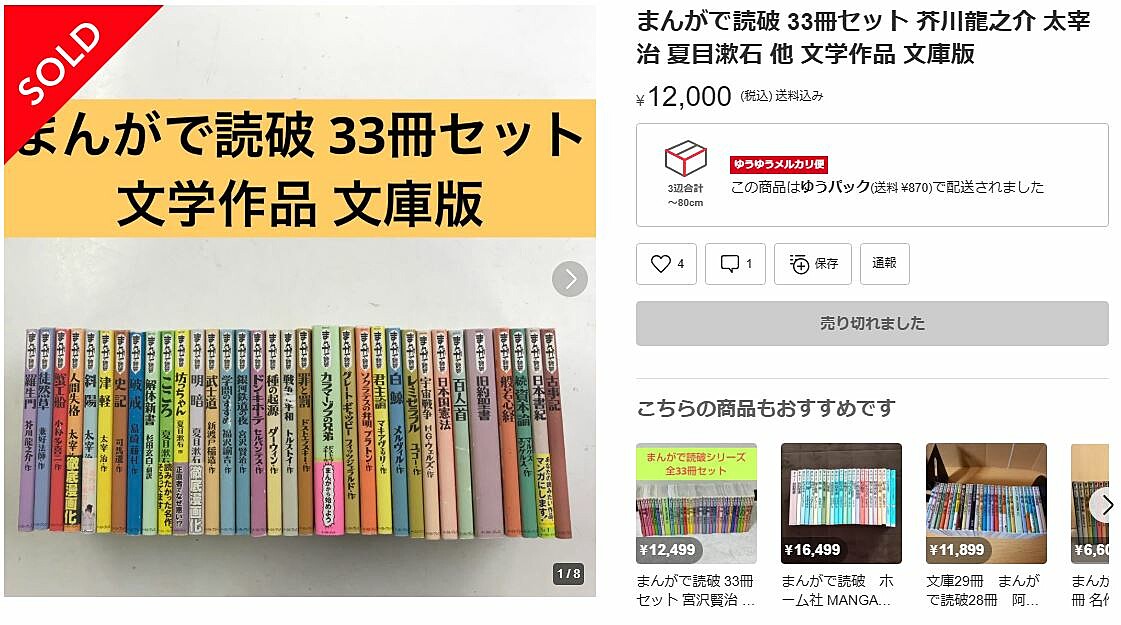Click link 文庫29冊 まんがで読破28冊

[983, 590]
